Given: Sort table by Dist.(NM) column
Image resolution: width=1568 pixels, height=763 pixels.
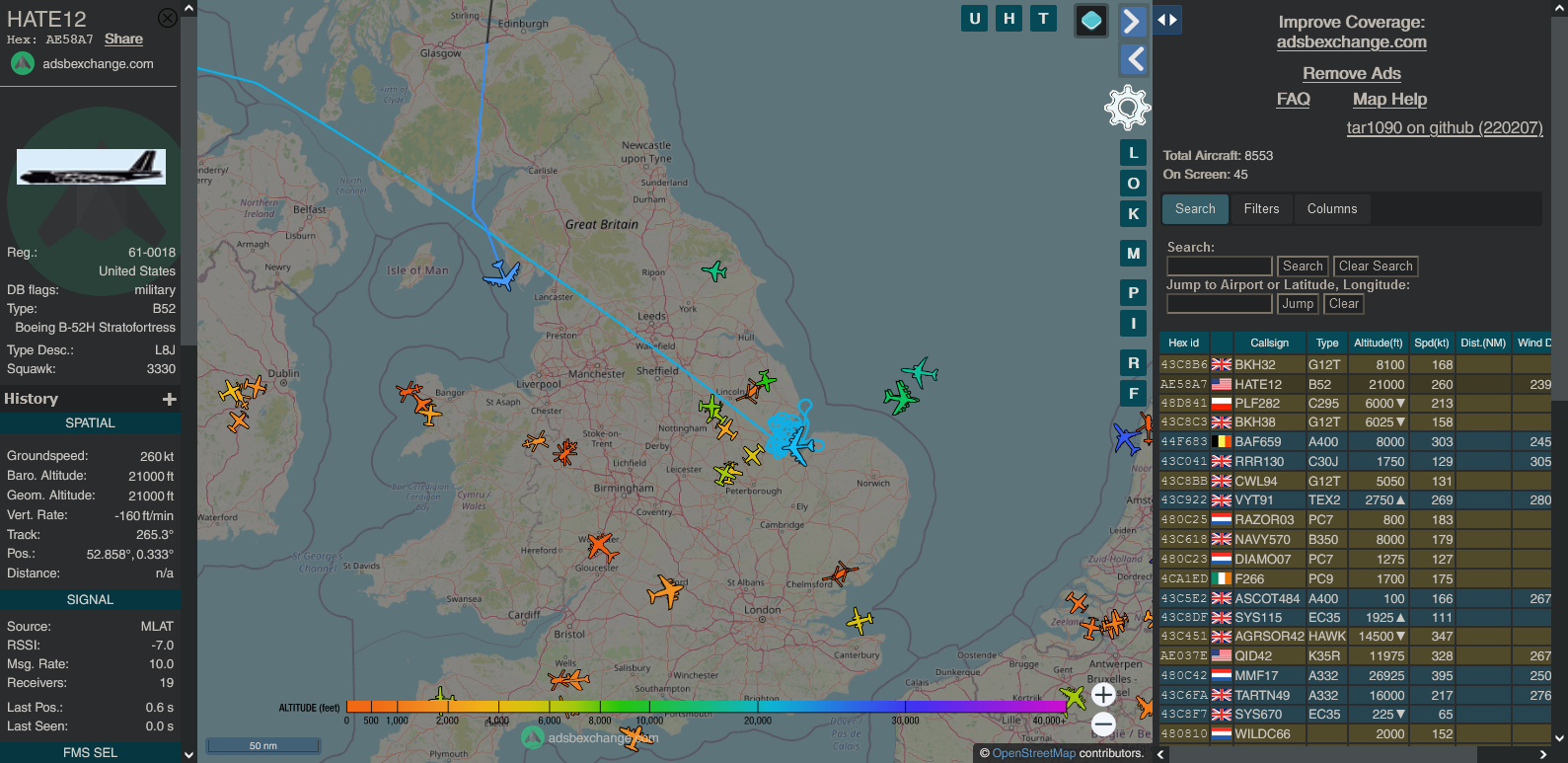Looking at the screenshot, I should 1483,343.
